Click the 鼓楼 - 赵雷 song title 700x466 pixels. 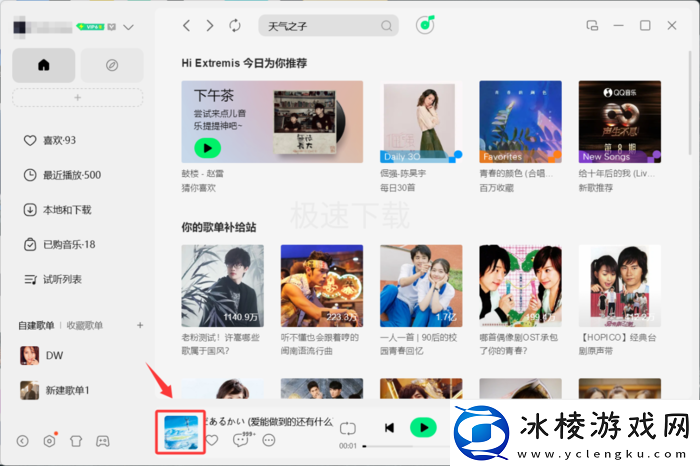(x=203, y=174)
